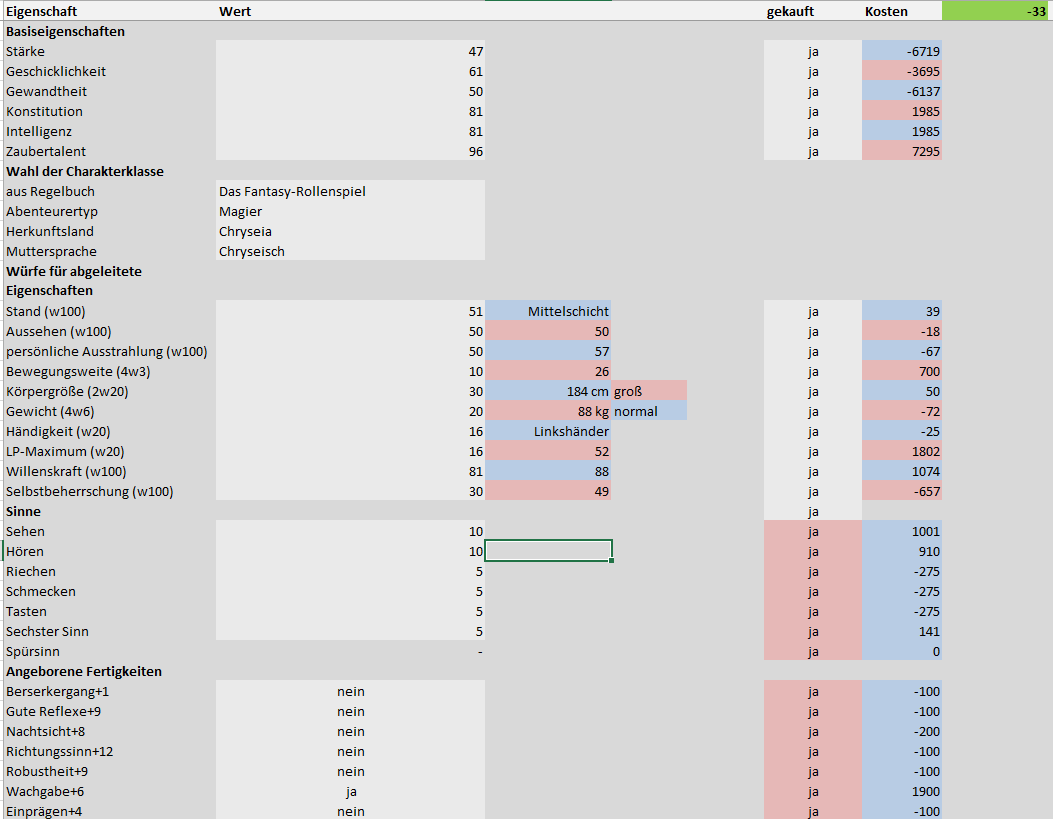Click the Wachgabe+6 value cell showing ja
The height and width of the screenshot is (819, 1053).
(x=350, y=791)
